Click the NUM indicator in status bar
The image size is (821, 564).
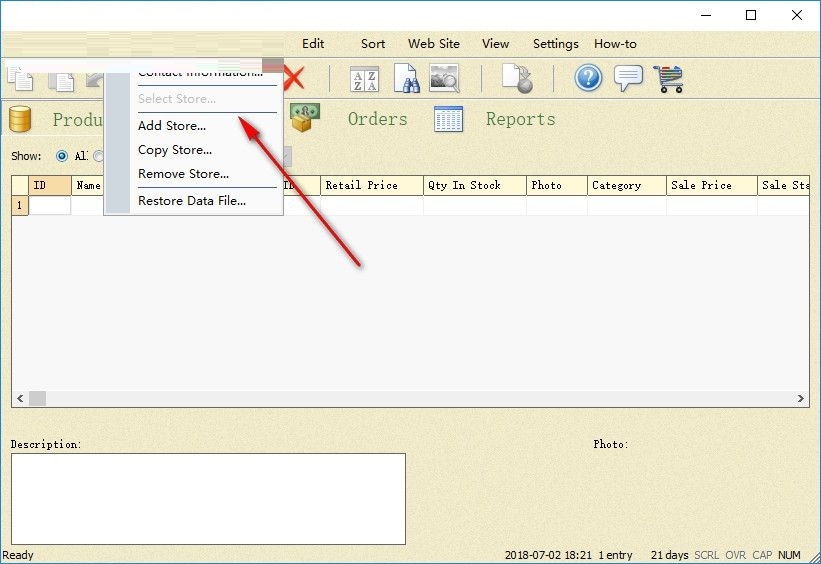(789, 555)
